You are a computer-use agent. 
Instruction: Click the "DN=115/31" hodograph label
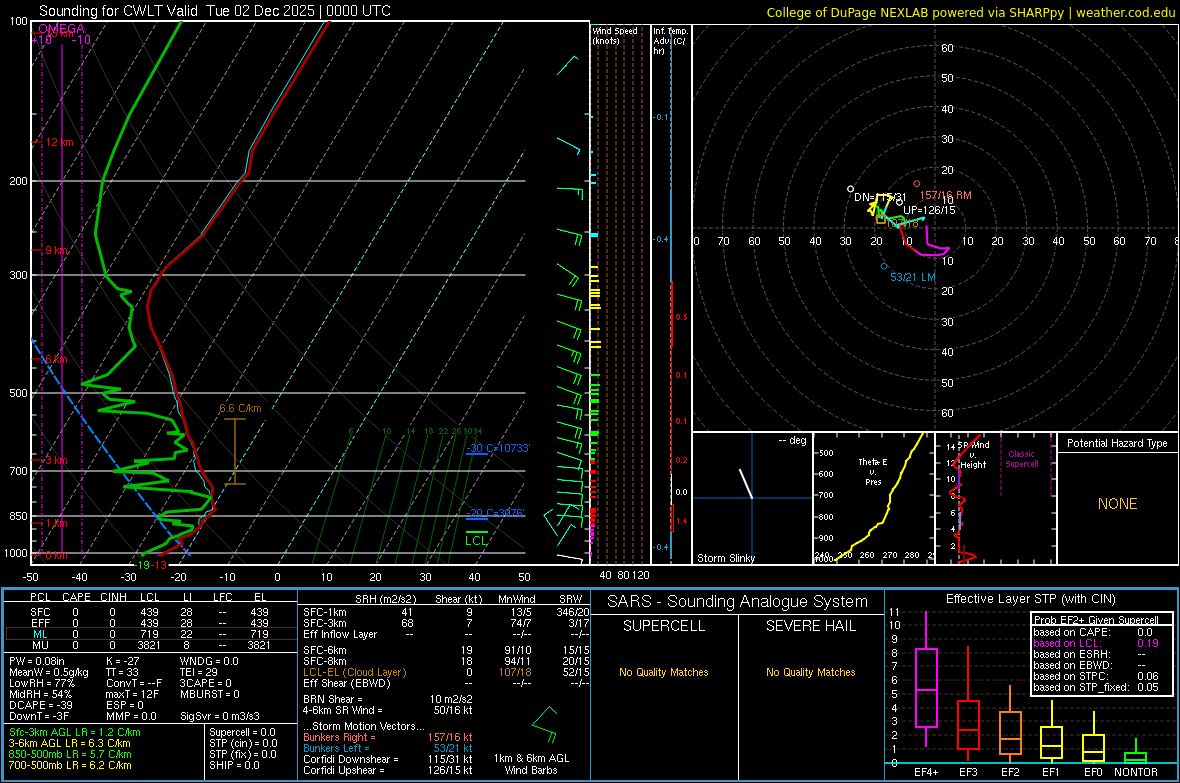coord(880,197)
